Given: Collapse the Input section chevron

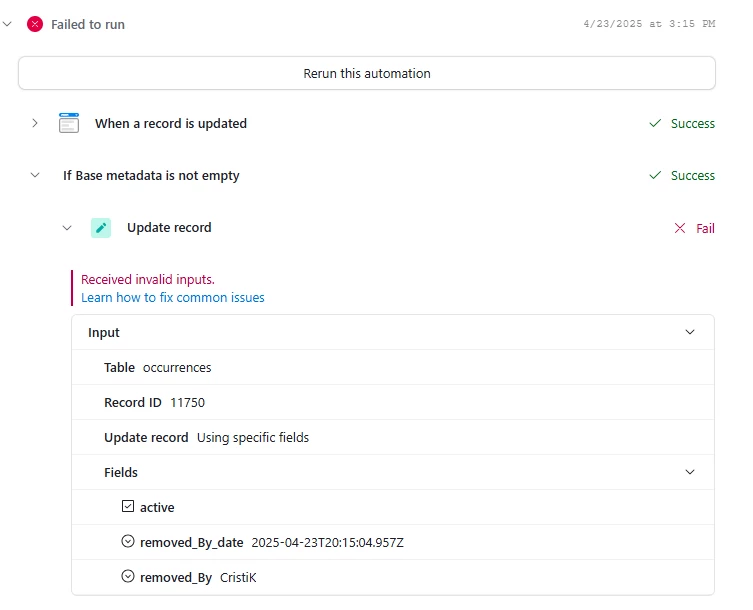Looking at the screenshot, I should 690,332.
